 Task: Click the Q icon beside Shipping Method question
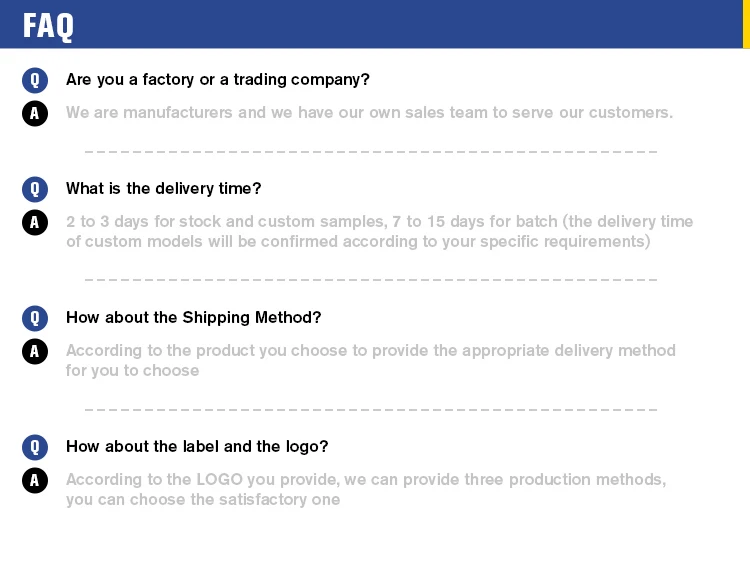point(35,318)
